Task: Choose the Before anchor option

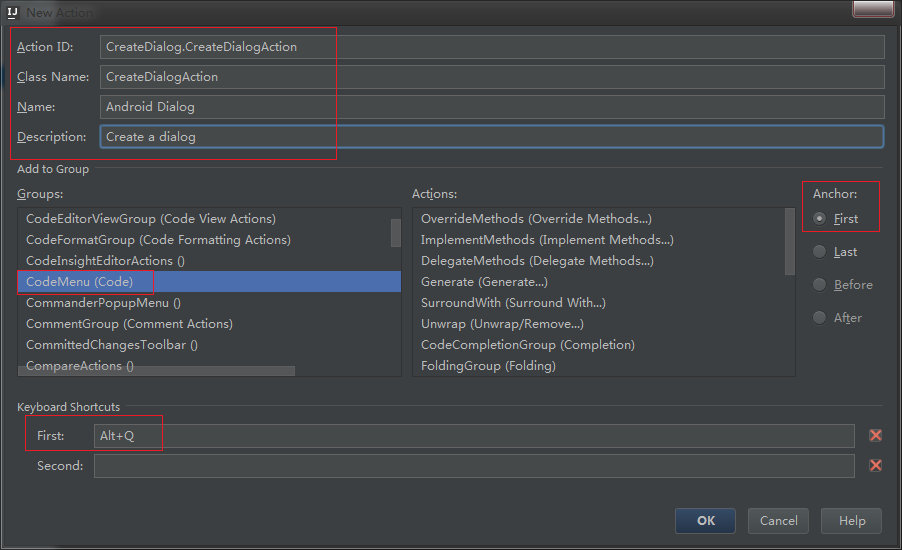Action: 820,284
